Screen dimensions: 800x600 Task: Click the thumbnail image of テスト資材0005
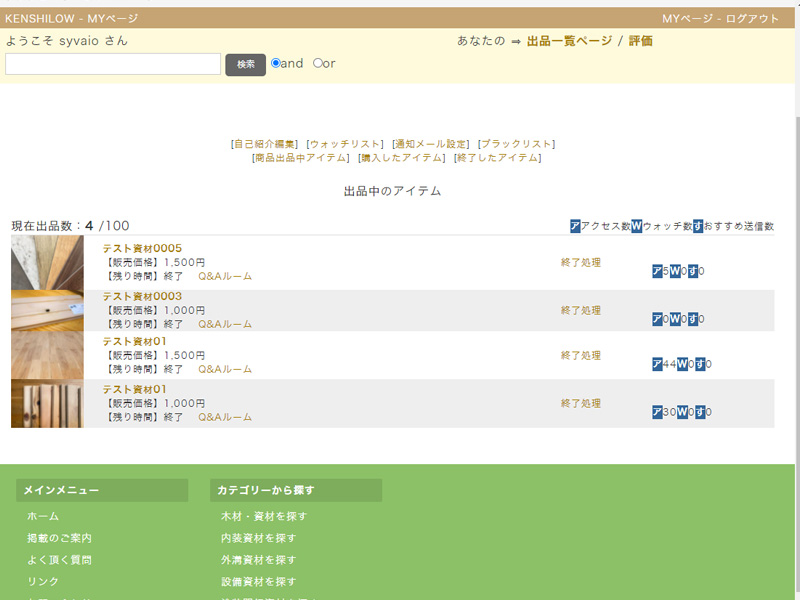(x=48, y=265)
